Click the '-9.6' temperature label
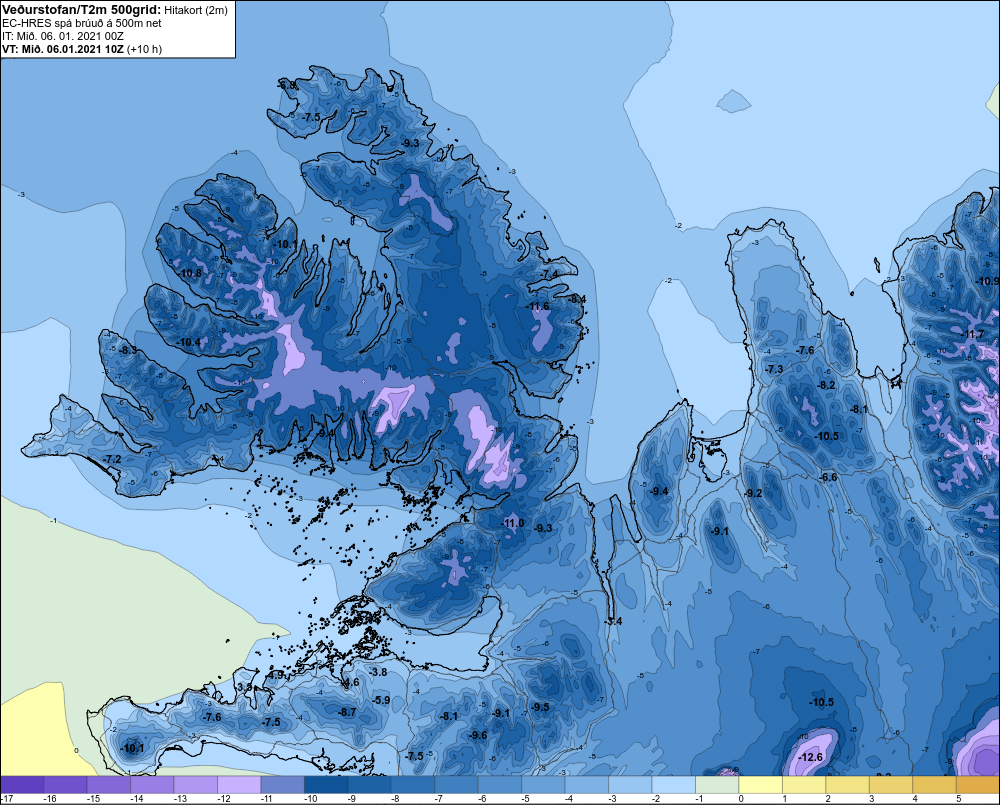Screen dimensions: 1000x805 (478, 735)
